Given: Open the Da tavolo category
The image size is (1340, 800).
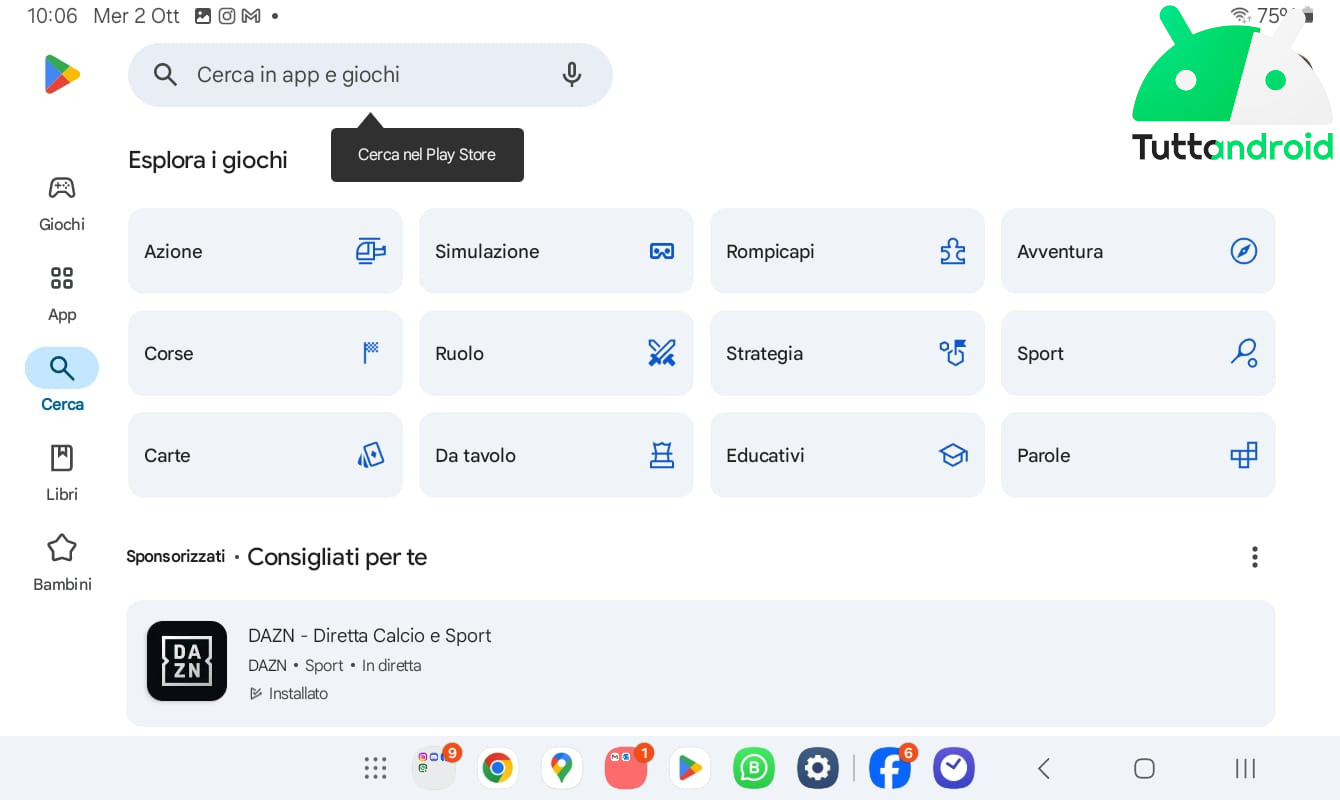Looking at the screenshot, I should [x=556, y=455].
